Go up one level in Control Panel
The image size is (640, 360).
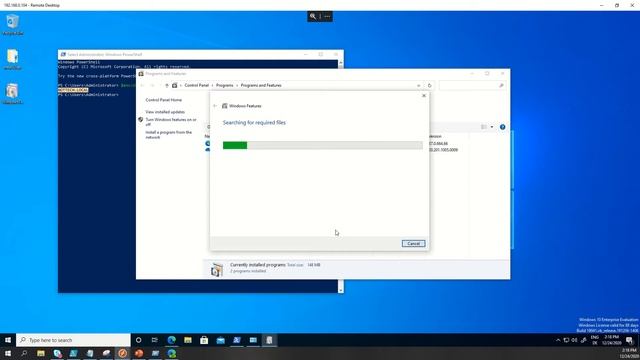point(167,85)
